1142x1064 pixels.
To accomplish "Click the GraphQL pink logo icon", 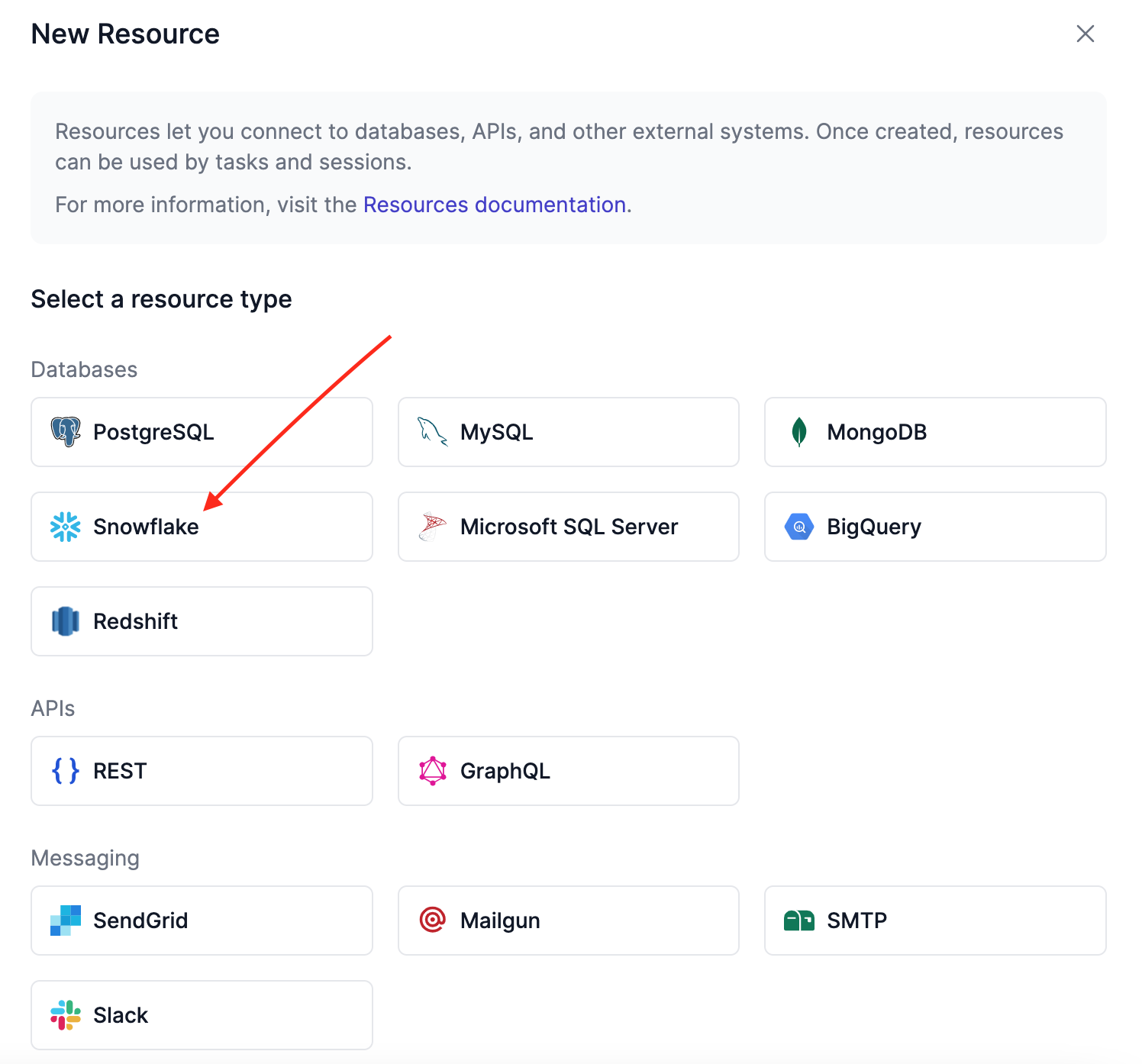I will (432, 771).
